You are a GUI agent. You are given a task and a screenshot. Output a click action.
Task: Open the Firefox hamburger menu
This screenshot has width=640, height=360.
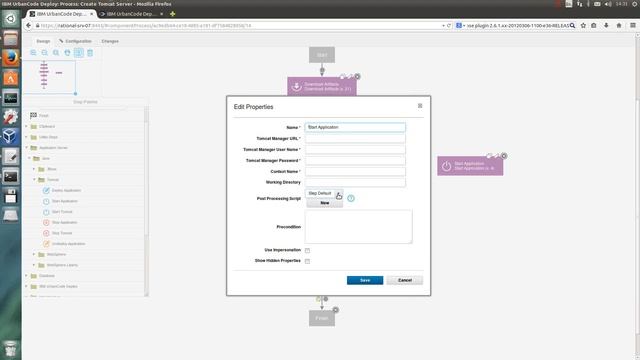633,25
